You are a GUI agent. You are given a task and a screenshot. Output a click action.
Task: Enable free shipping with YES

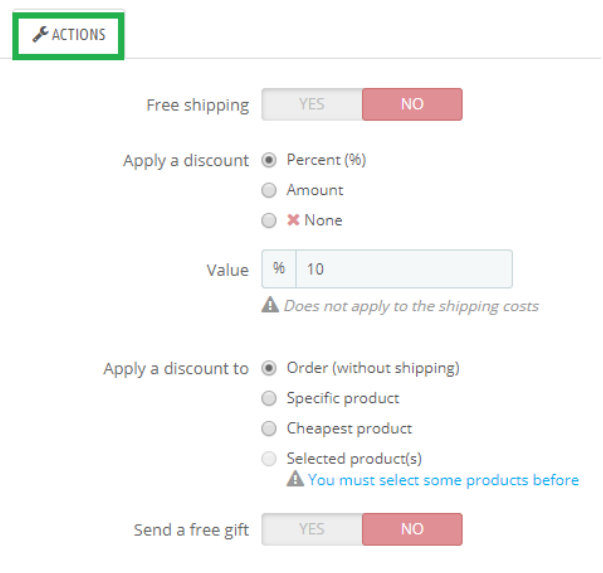point(312,104)
